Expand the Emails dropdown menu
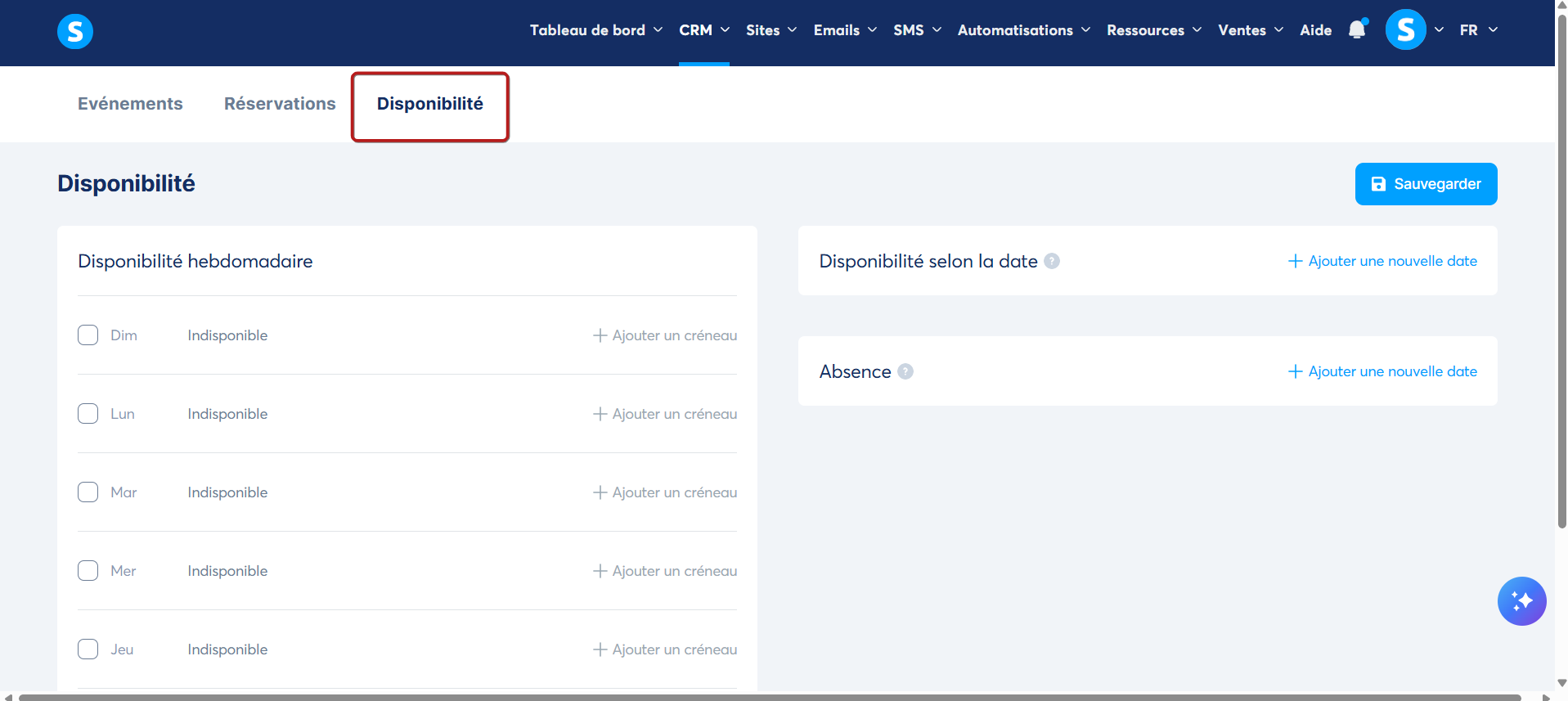The height and width of the screenshot is (701, 1568). point(846,30)
